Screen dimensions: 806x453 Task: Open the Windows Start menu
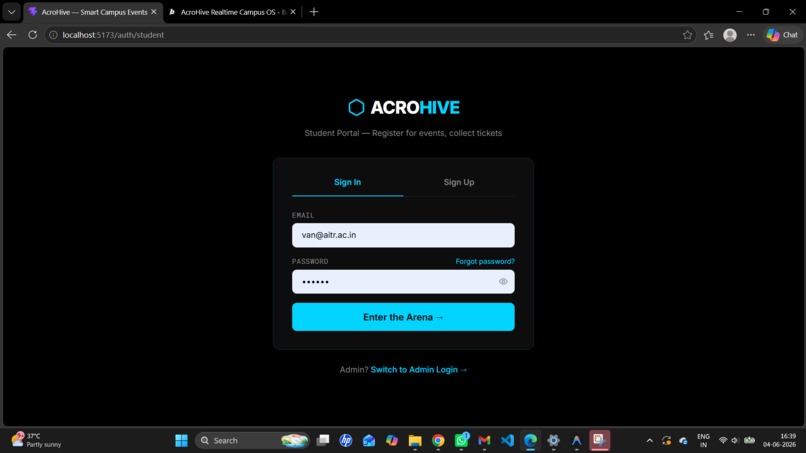(x=181, y=441)
